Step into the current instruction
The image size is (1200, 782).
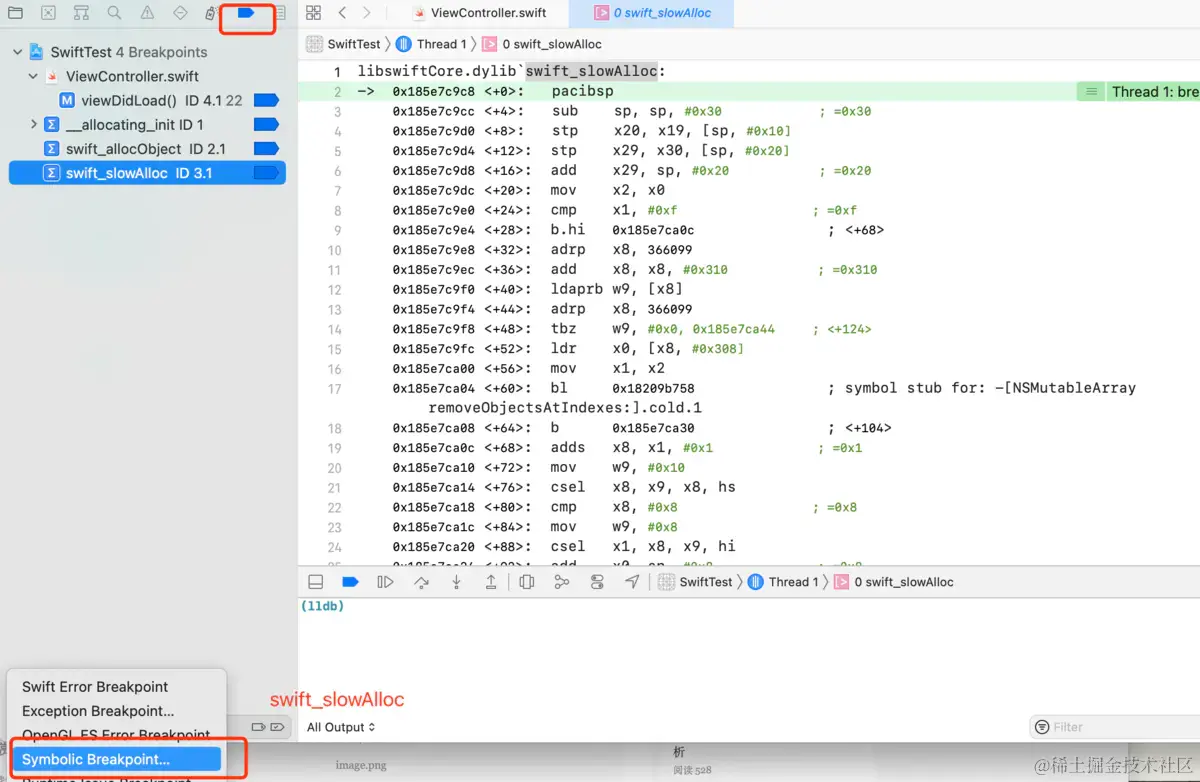(456, 582)
